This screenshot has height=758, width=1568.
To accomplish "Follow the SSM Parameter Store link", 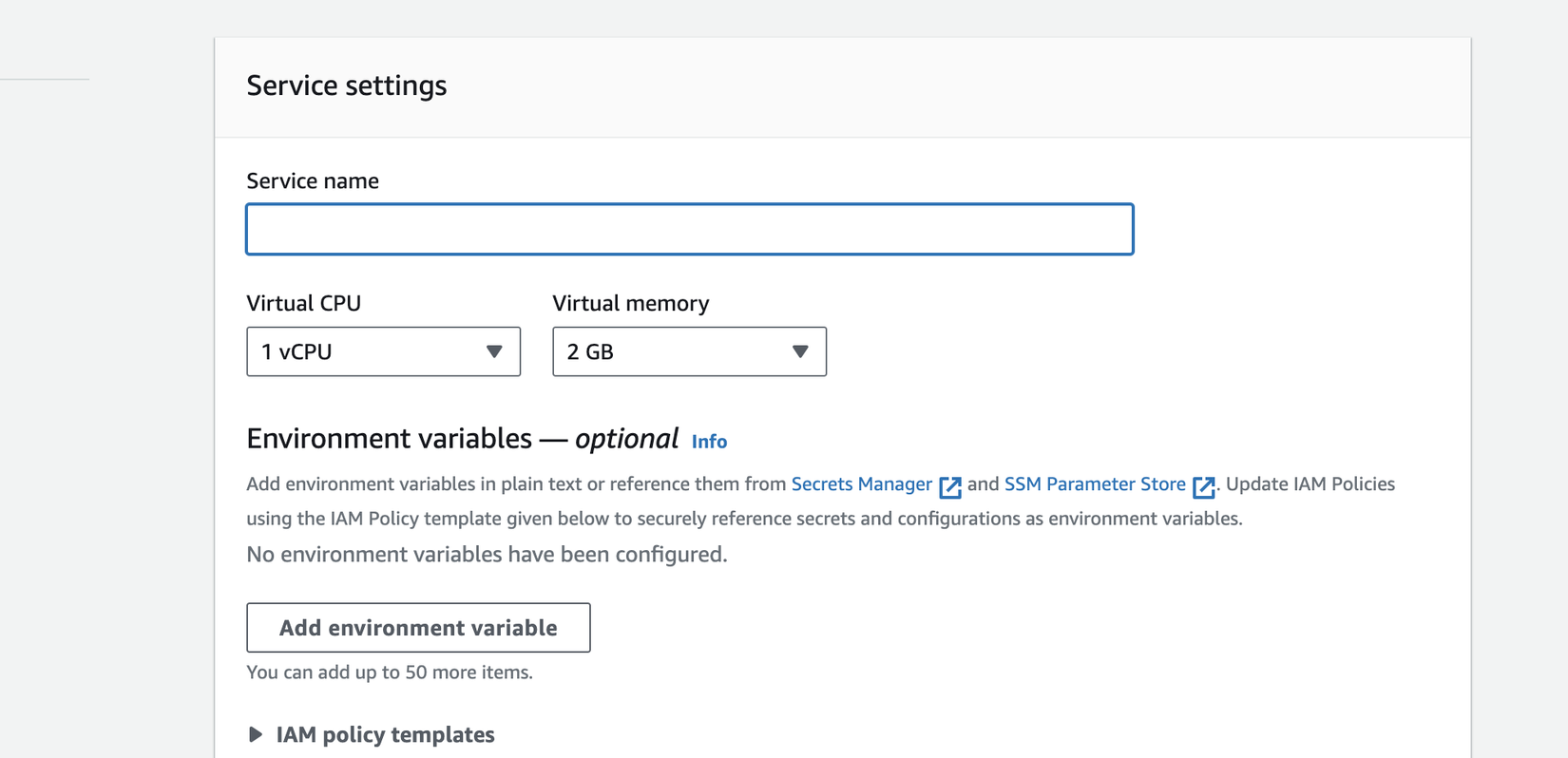I will click(x=1095, y=484).
